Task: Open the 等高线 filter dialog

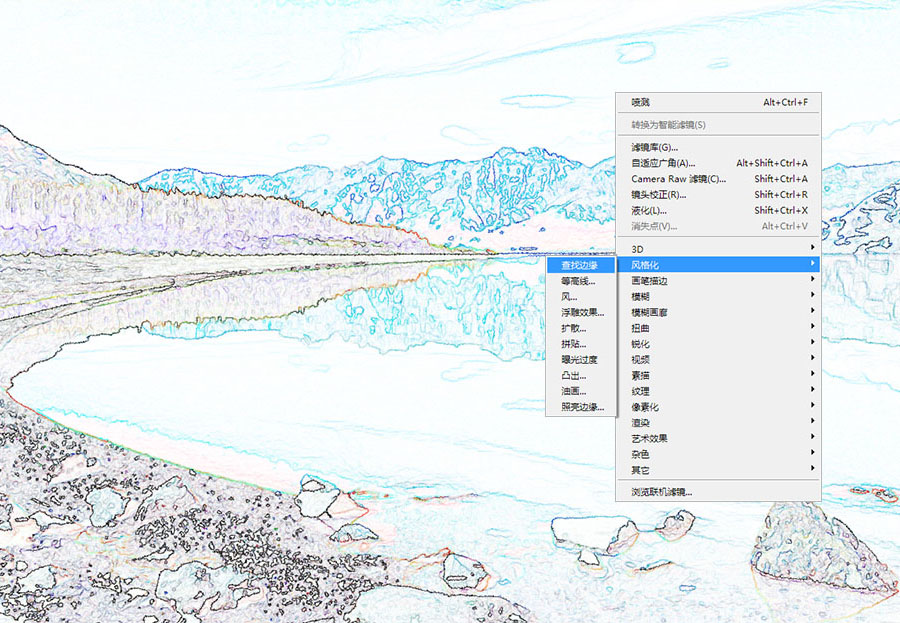Action: click(580, 281)
